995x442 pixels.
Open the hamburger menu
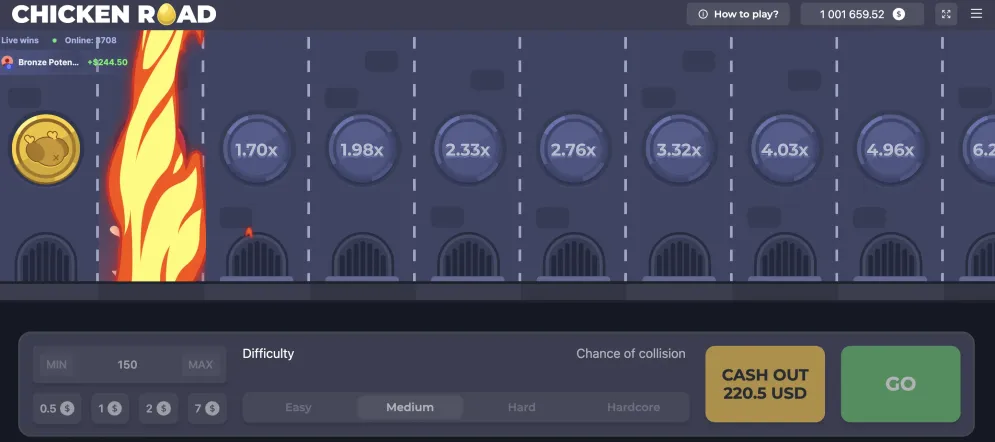pos(976,14)
